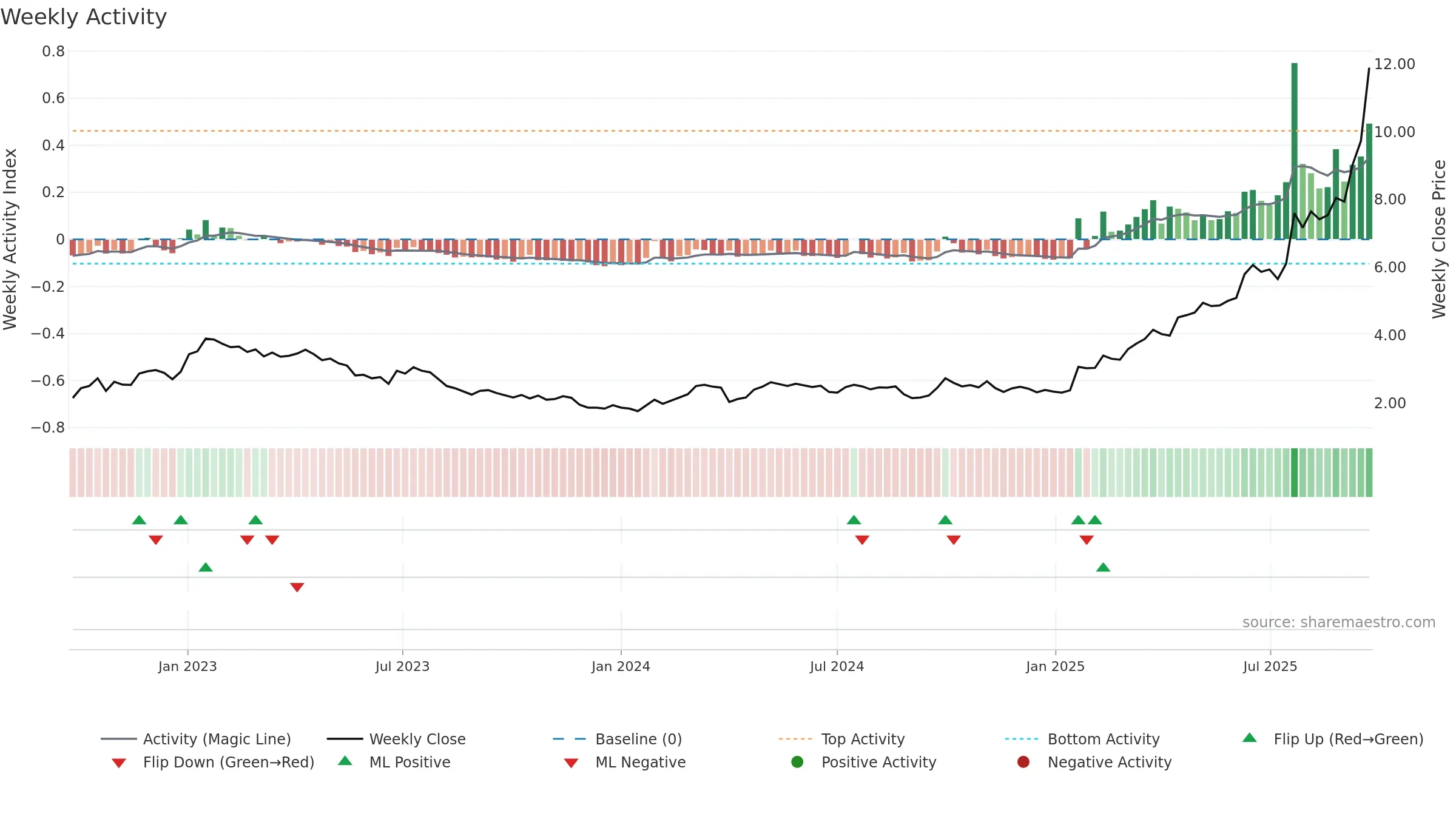Viewport: 1456px width, 819px height.
Task: Click the Flip Up triangle just after Jul 2024
Action: pyautogui.click(x=854, y=520)
